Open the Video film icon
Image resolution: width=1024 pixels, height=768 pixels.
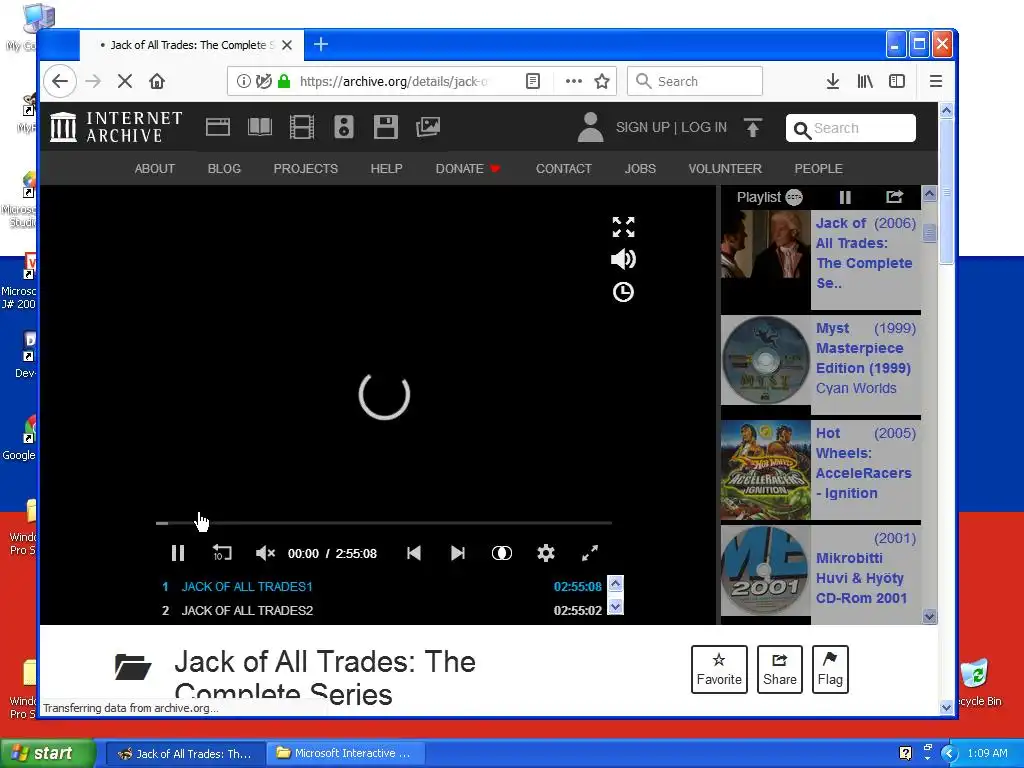302,127
